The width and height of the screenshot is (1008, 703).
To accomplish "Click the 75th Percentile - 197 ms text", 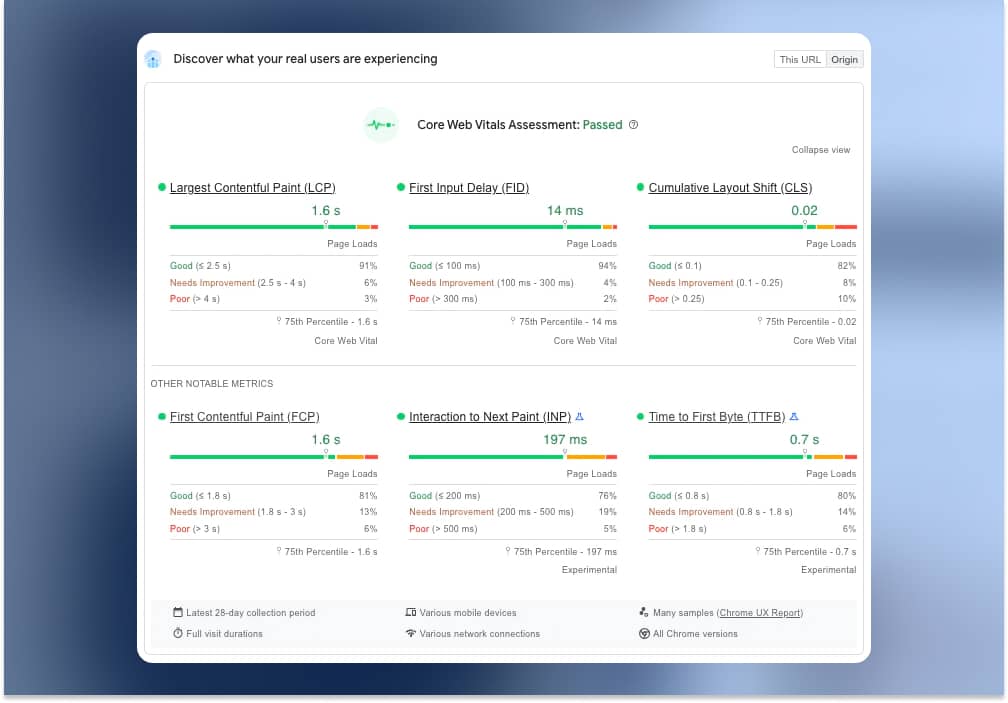I will tap(565, 552).
